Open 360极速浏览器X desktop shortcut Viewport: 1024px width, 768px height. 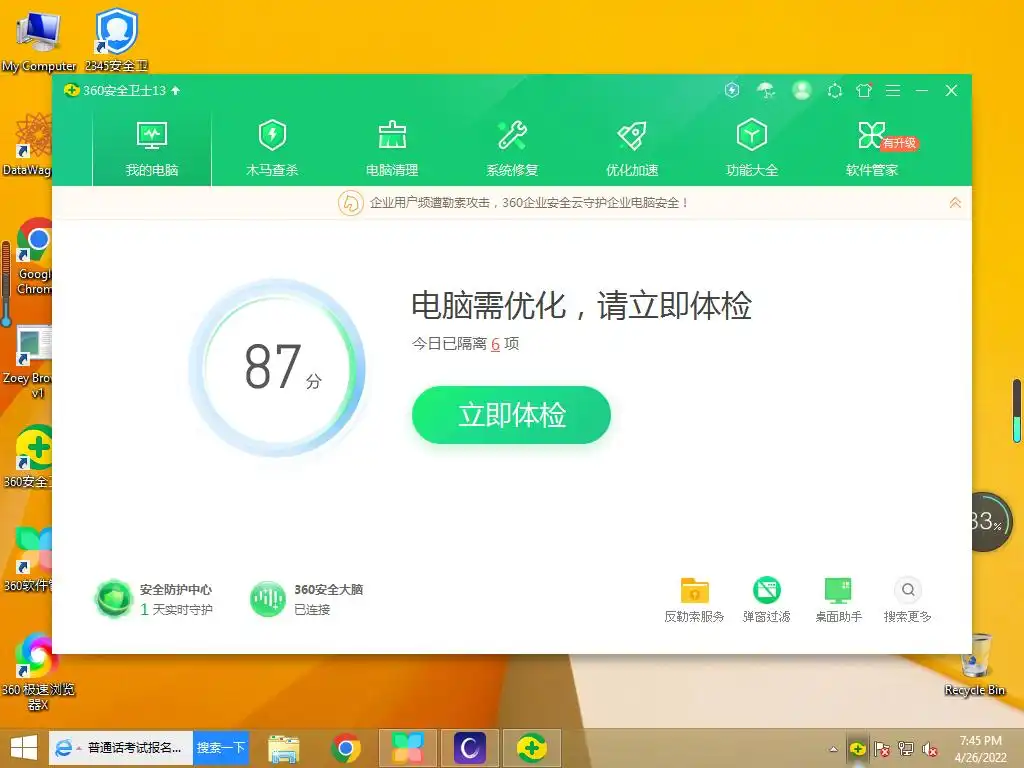tap(37, 671)
